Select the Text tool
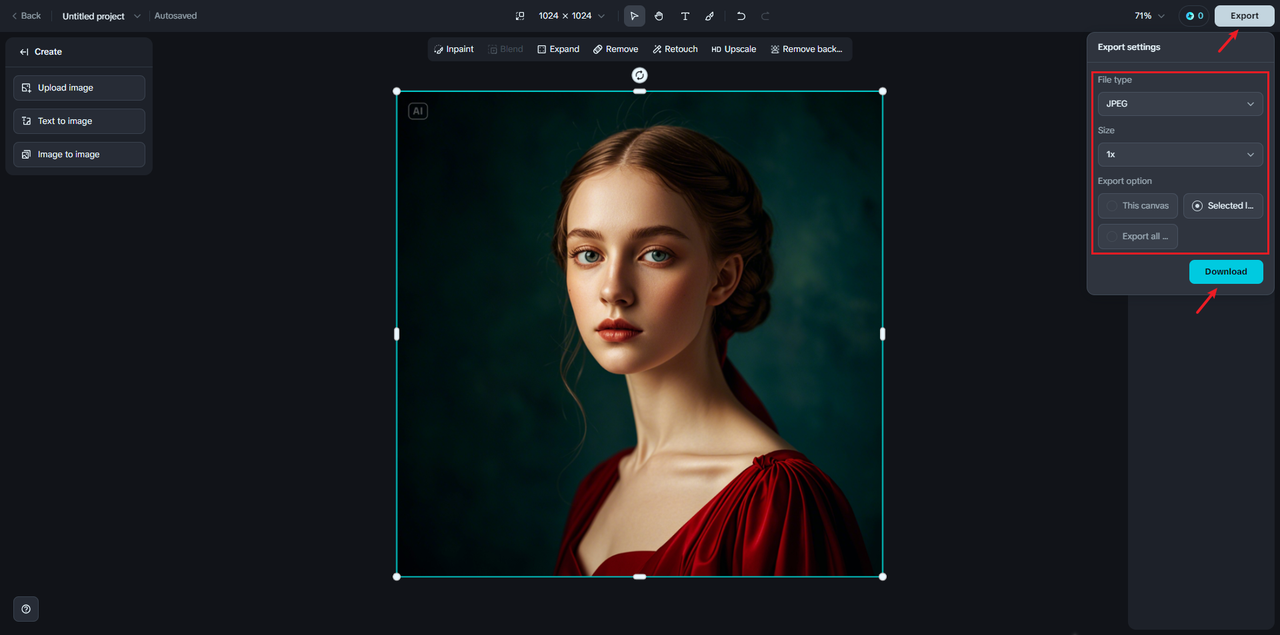 click(x=685, y=16)
